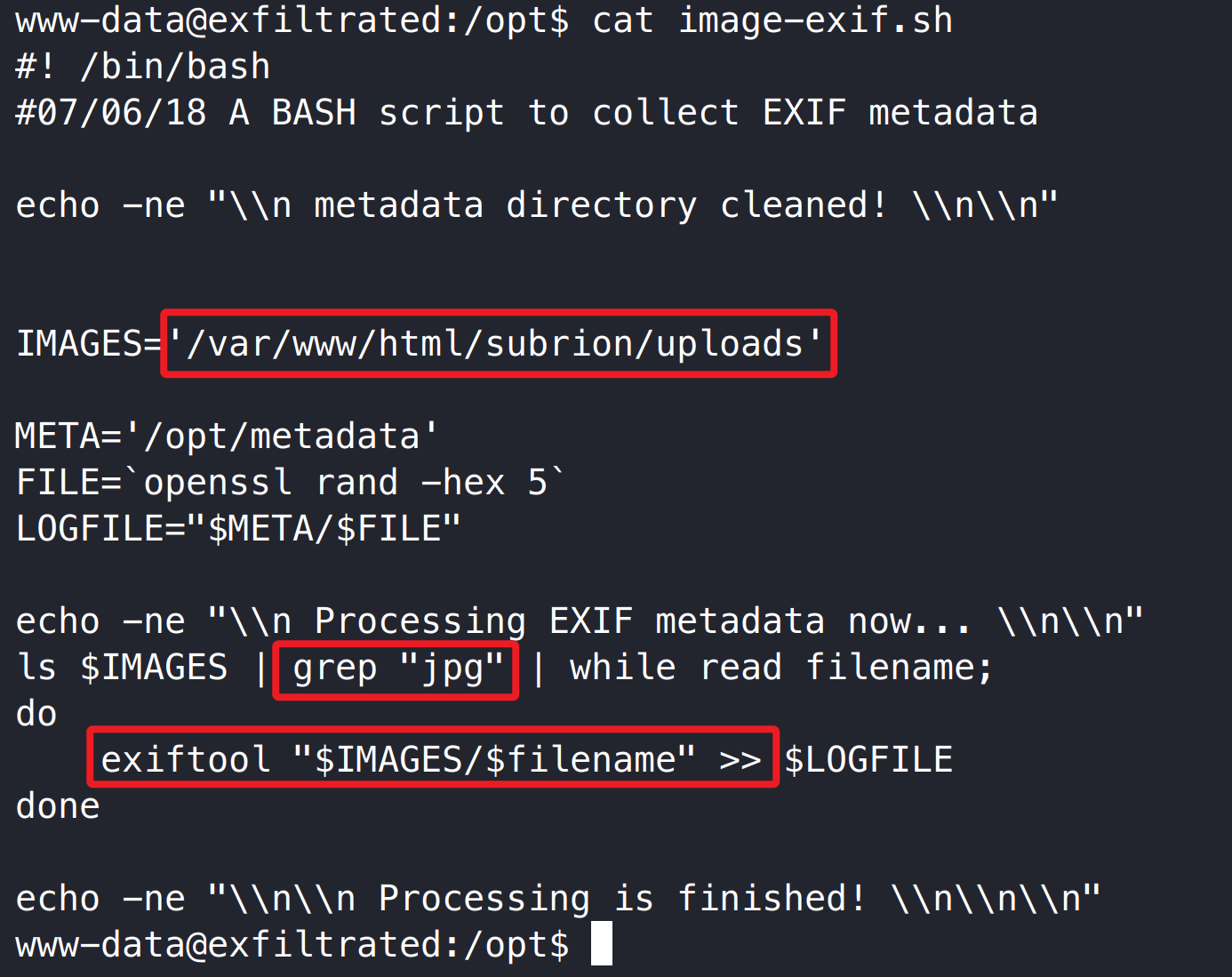Click the #! /bin/bash shebang line
1232x977 pixels.
[x=143, y=67]
